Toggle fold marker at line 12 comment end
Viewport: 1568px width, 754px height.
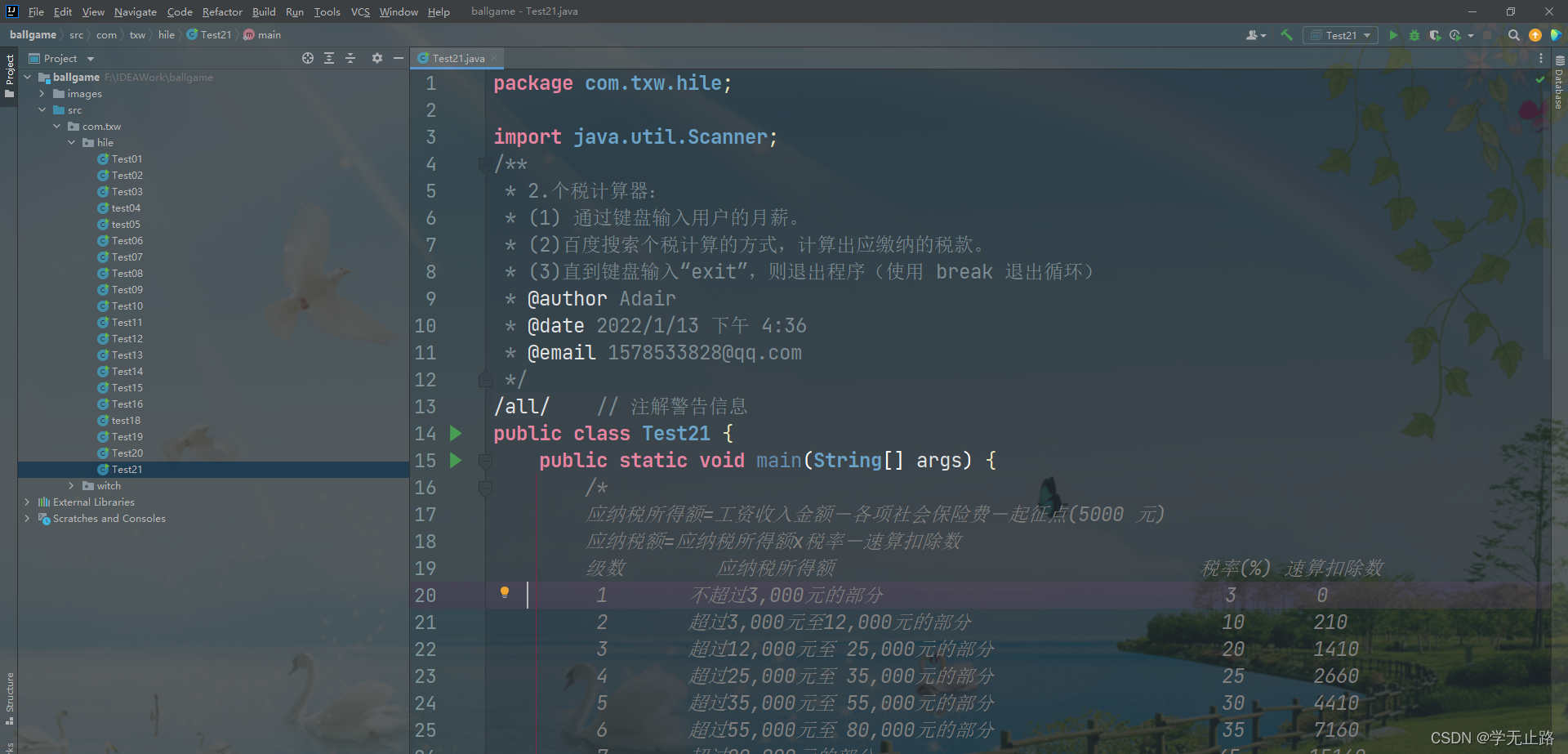[x=485, y=380]
